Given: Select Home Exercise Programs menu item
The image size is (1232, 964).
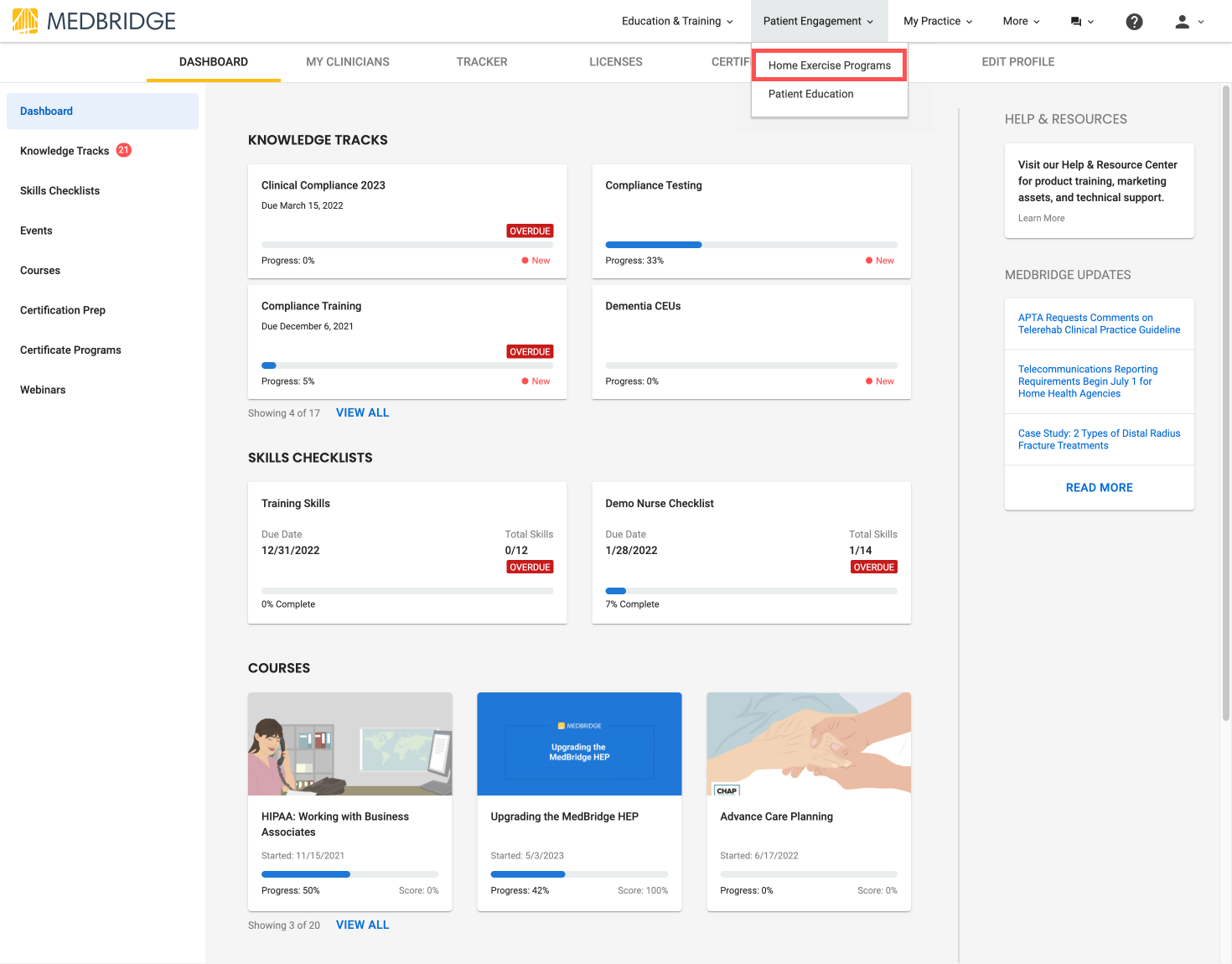Looking at the screenshot, I should (x=829, y=65).
